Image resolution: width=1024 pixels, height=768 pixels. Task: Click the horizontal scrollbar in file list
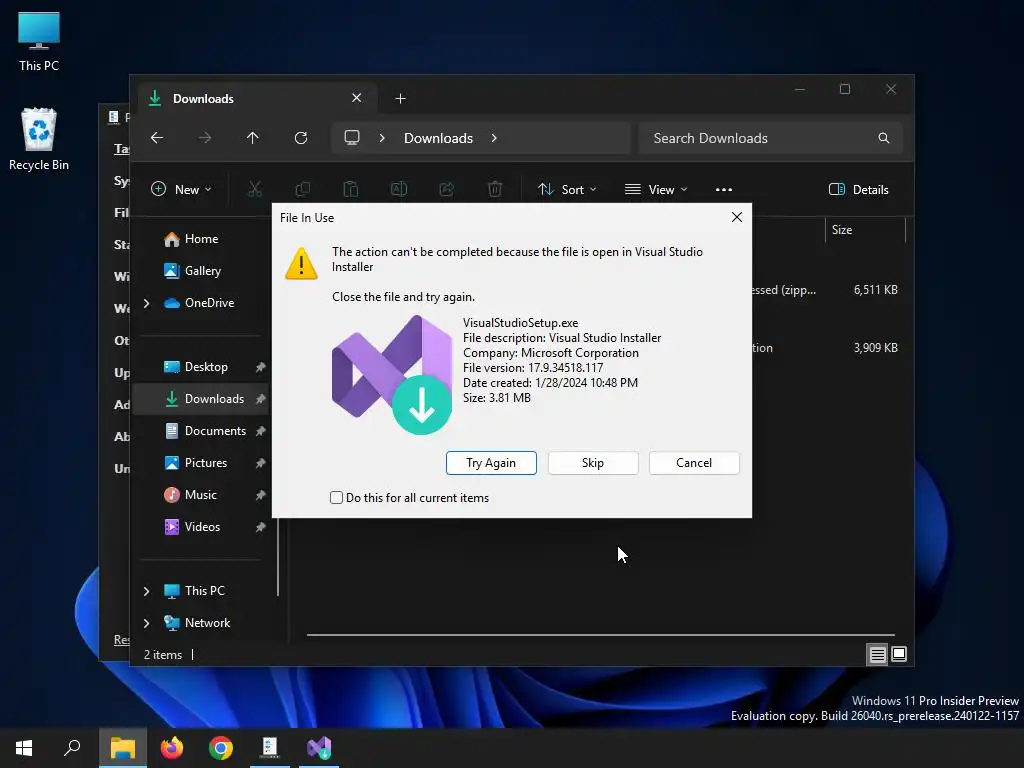tap(600, 634)
